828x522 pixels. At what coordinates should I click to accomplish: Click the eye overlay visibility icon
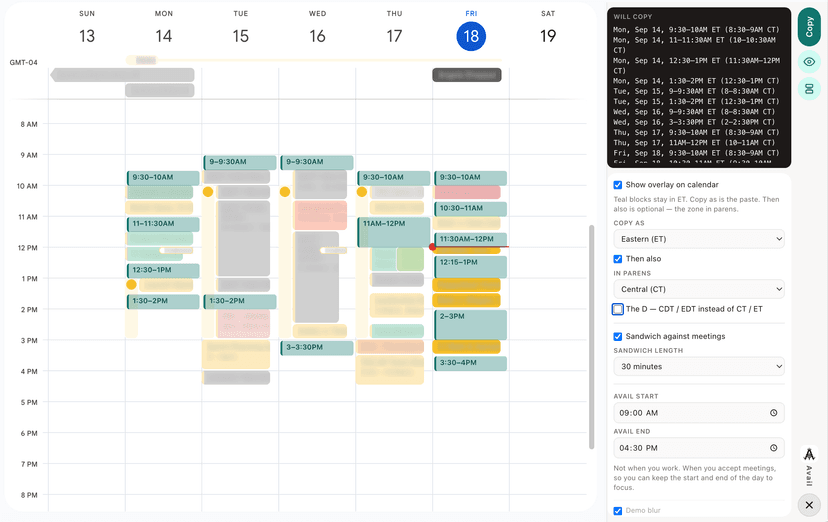click(809, 62)
